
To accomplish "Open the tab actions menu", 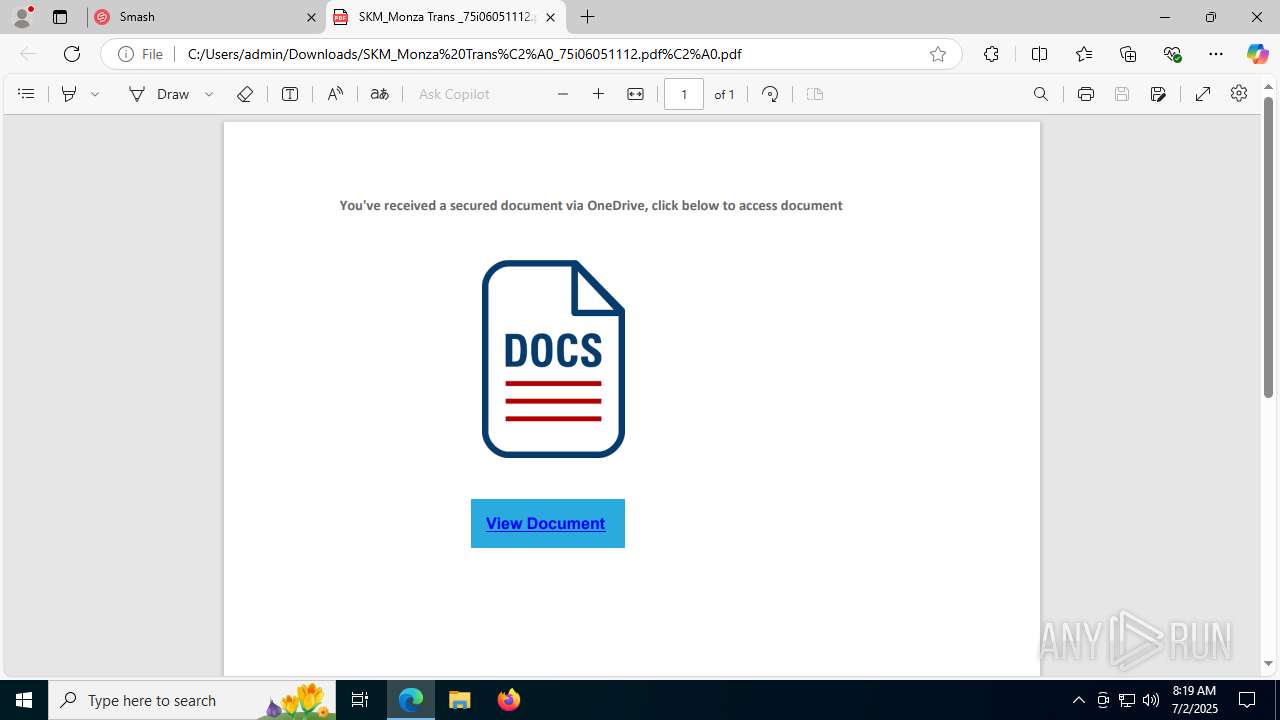I will (x=60, y=17).
